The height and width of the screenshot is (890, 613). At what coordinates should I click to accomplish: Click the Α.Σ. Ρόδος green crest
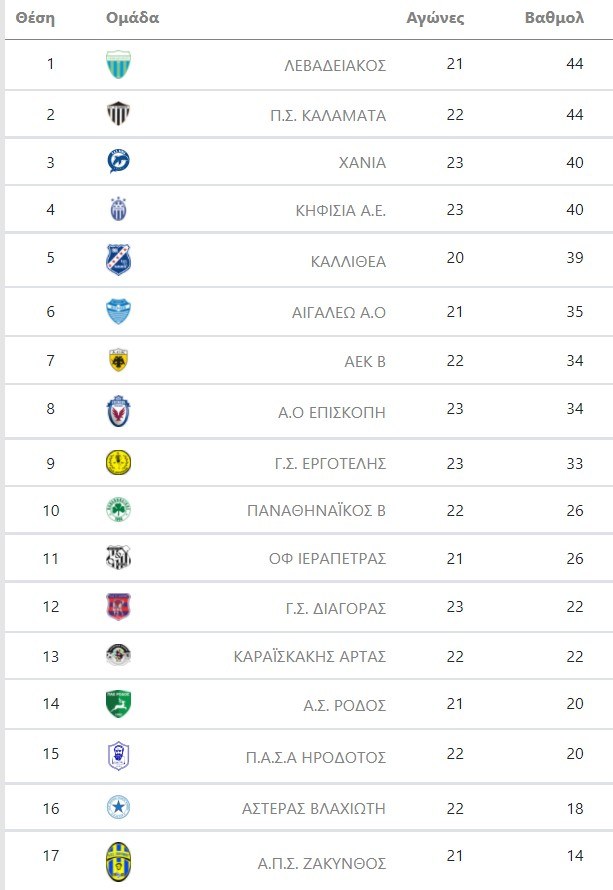pyautogui.click(x=119, y=704)
